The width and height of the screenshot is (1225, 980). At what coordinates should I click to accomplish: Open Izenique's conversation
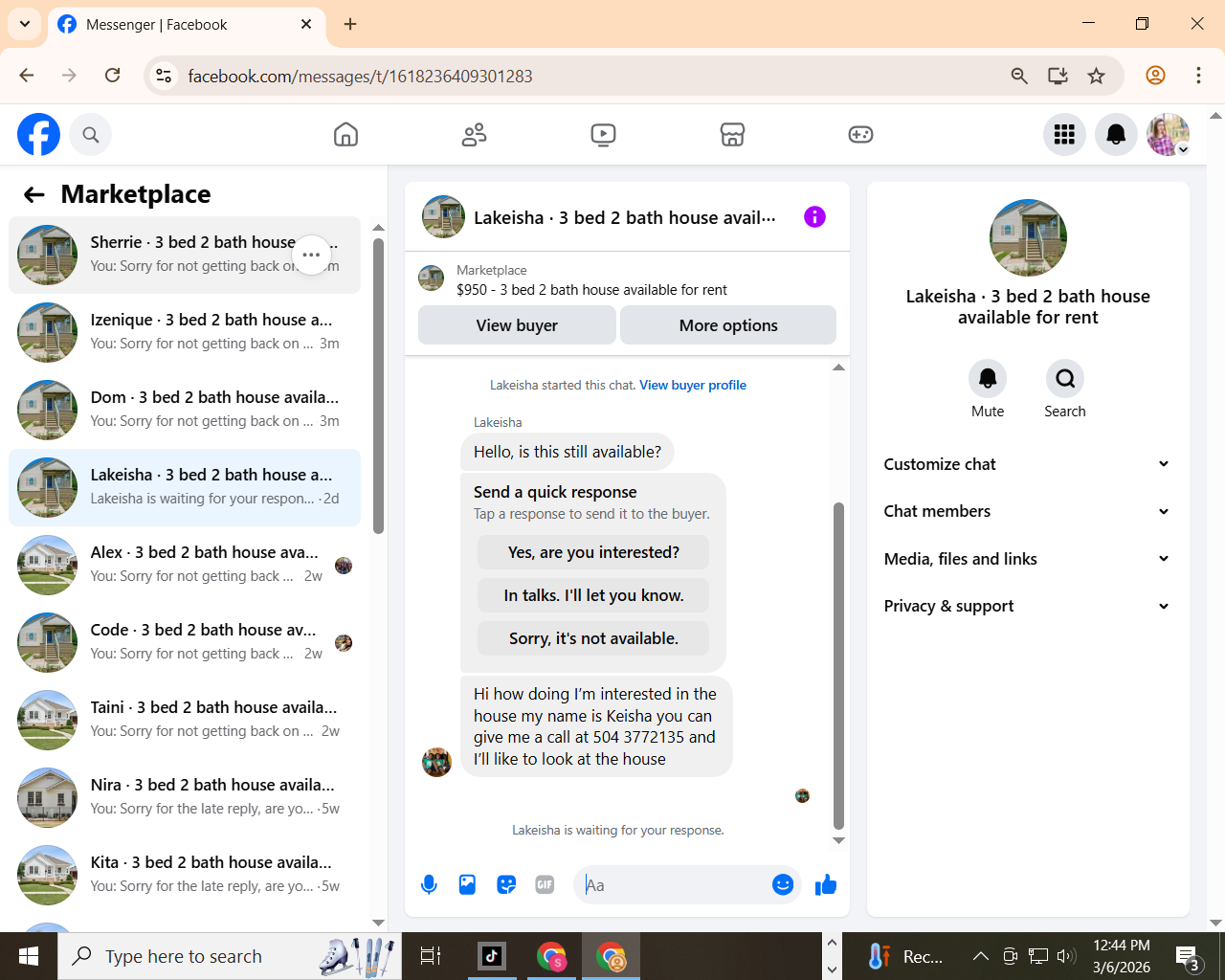[x=185, y=332]
